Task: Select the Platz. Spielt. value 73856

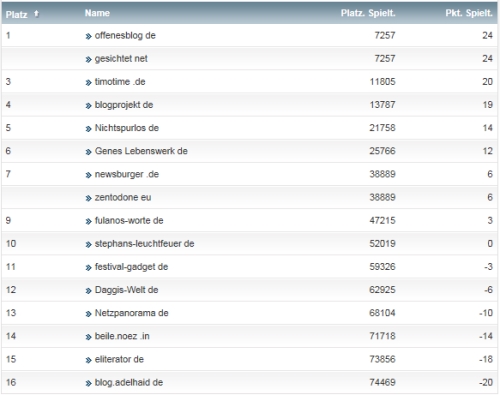Action: coord(382,359)
